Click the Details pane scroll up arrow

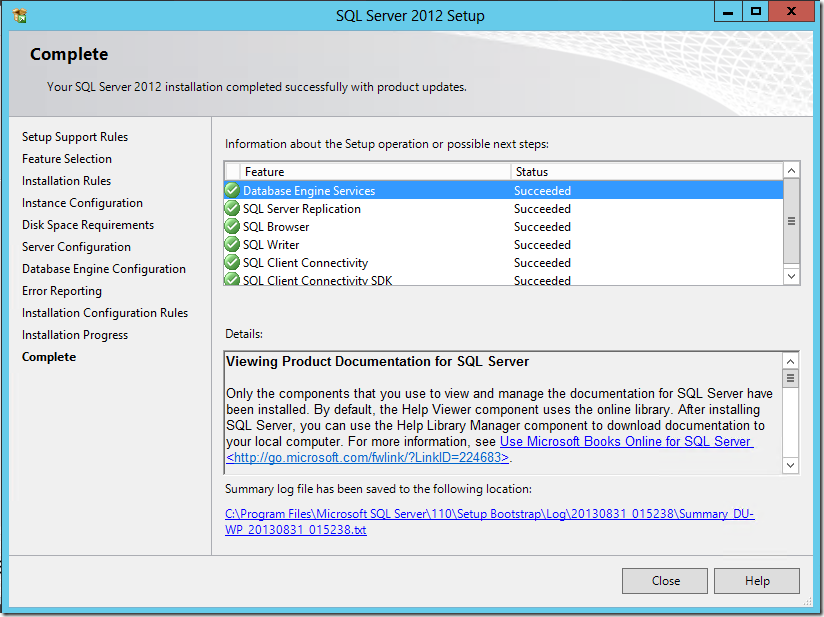coord(790,361)
